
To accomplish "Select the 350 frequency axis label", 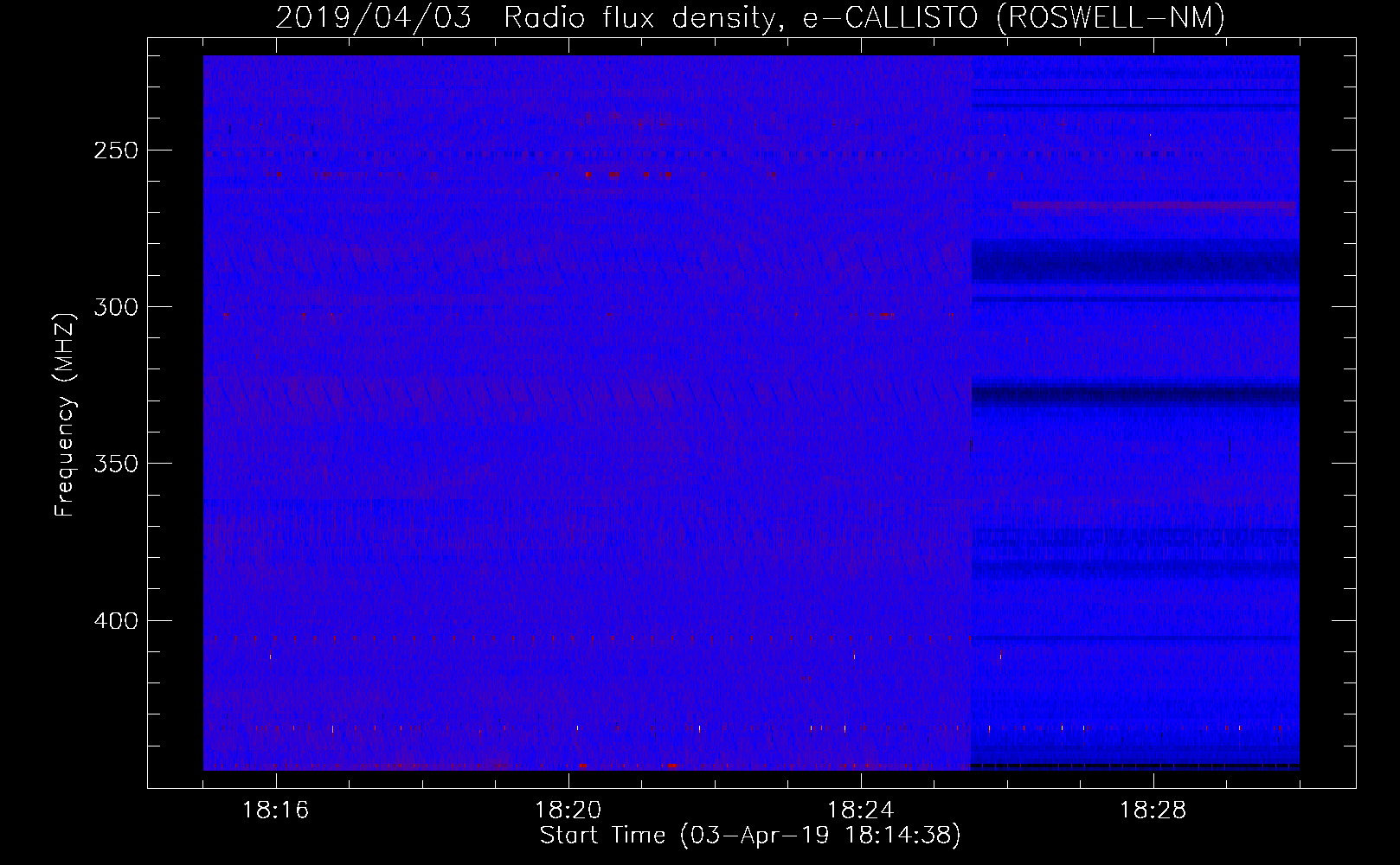I will (116, 464).
